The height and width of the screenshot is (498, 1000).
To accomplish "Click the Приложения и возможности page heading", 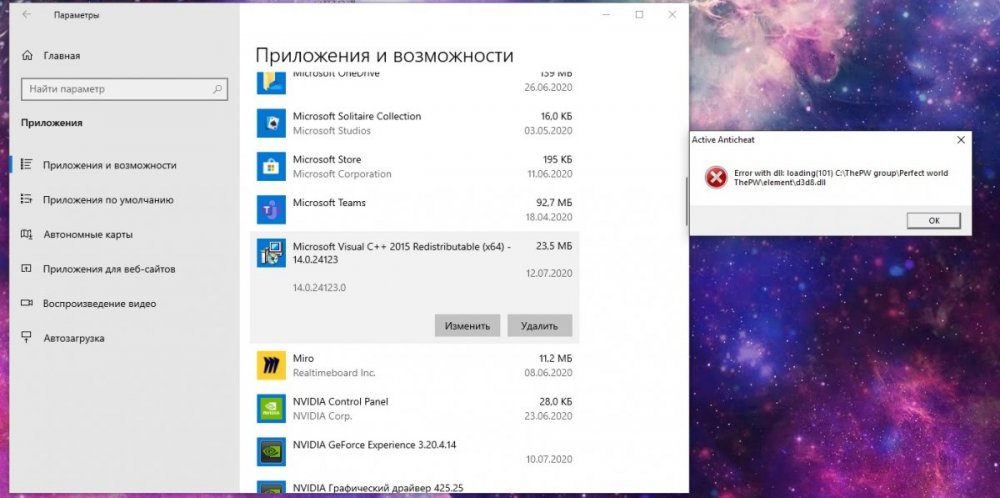I will 384,55.
